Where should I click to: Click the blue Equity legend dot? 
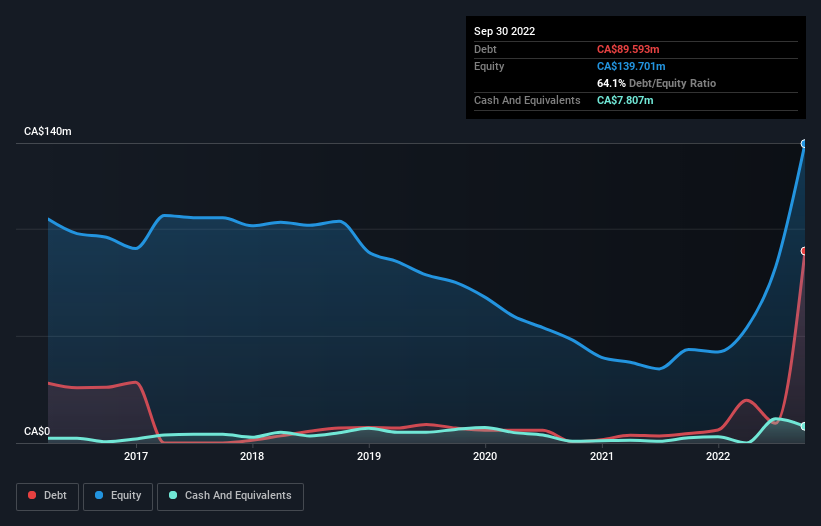pyautogui.click(x=99, y=495)
